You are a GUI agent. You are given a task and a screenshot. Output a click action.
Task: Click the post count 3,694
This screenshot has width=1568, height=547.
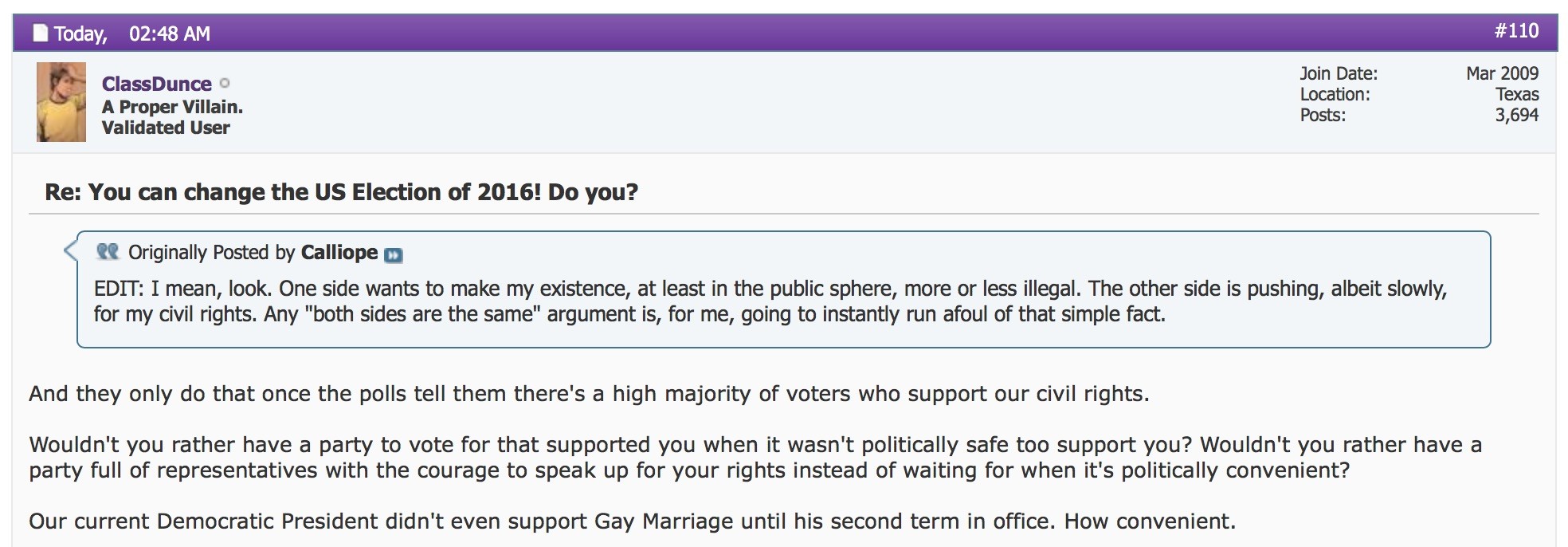pyautogui.click(x=1517, y=115)
